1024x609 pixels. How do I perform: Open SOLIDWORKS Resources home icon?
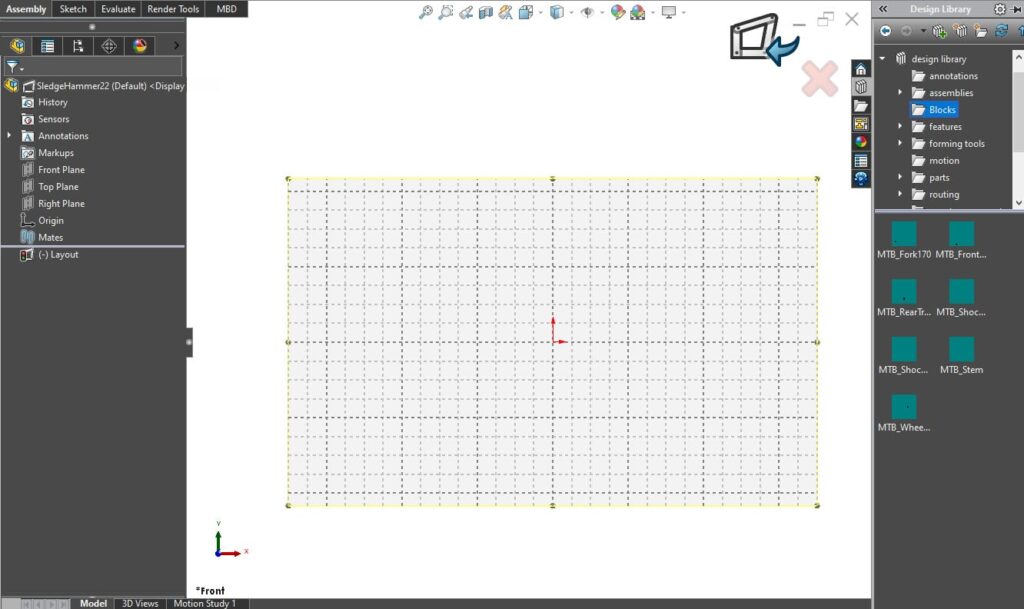(860, 70)
